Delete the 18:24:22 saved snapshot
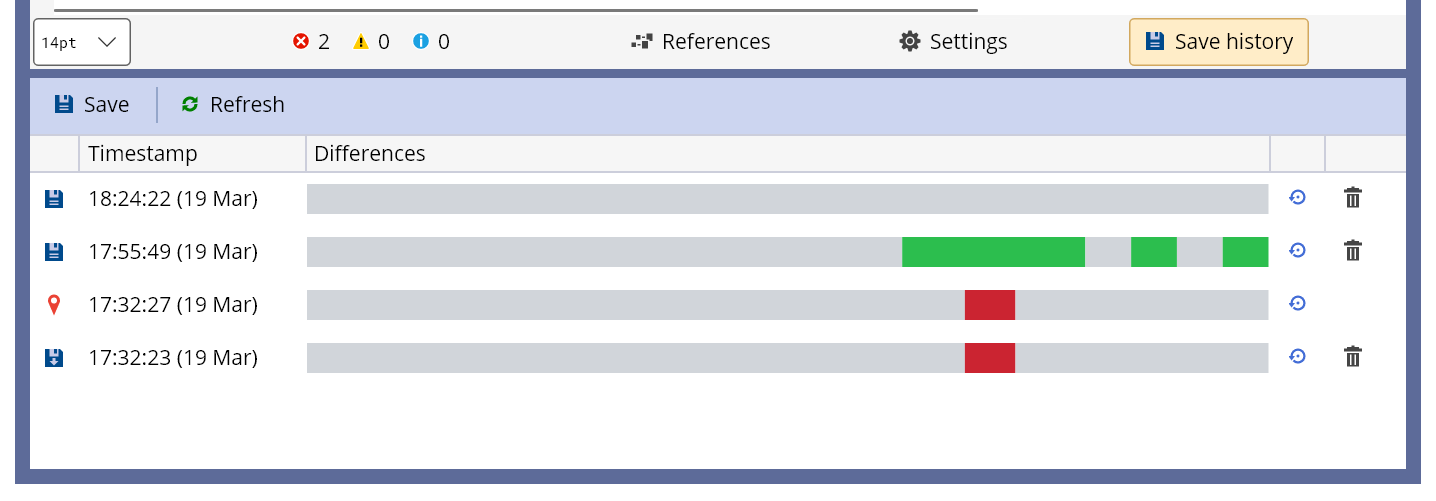1436x501 pixels. [x=1353, y=198]
